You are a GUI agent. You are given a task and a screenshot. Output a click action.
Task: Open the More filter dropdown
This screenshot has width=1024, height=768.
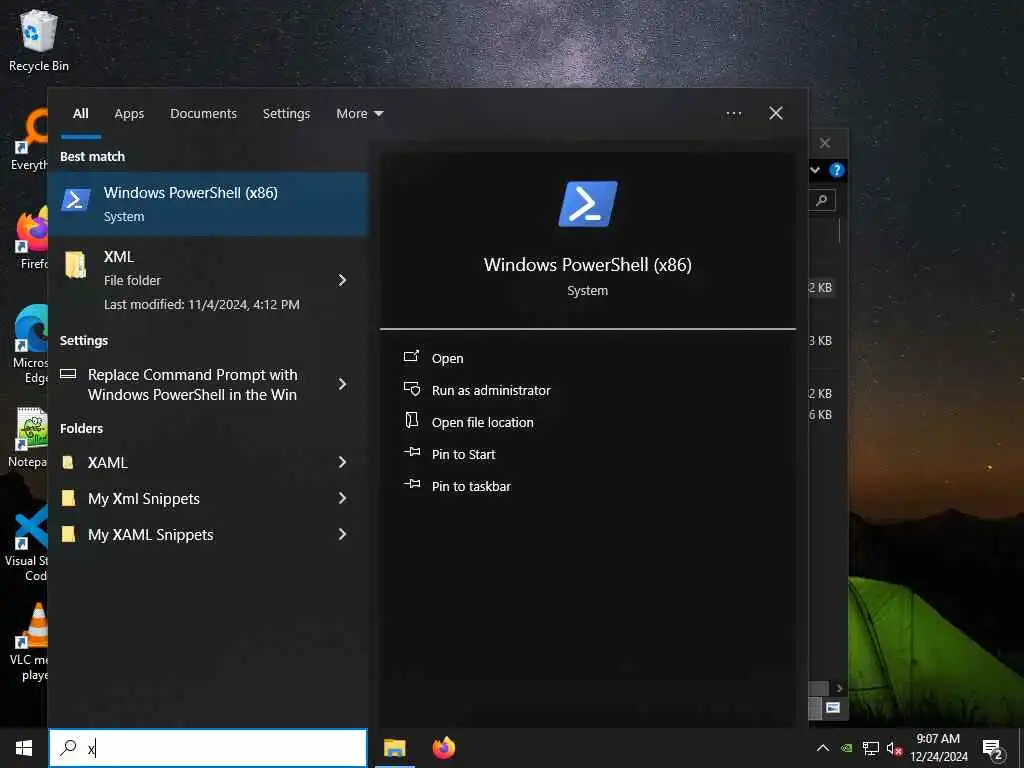(359, 114)
